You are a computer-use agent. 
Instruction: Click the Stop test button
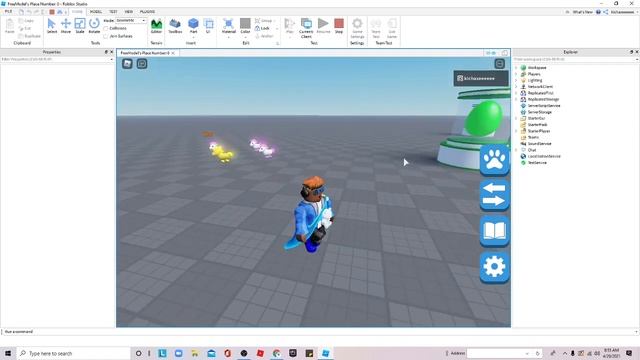[339, 26]
